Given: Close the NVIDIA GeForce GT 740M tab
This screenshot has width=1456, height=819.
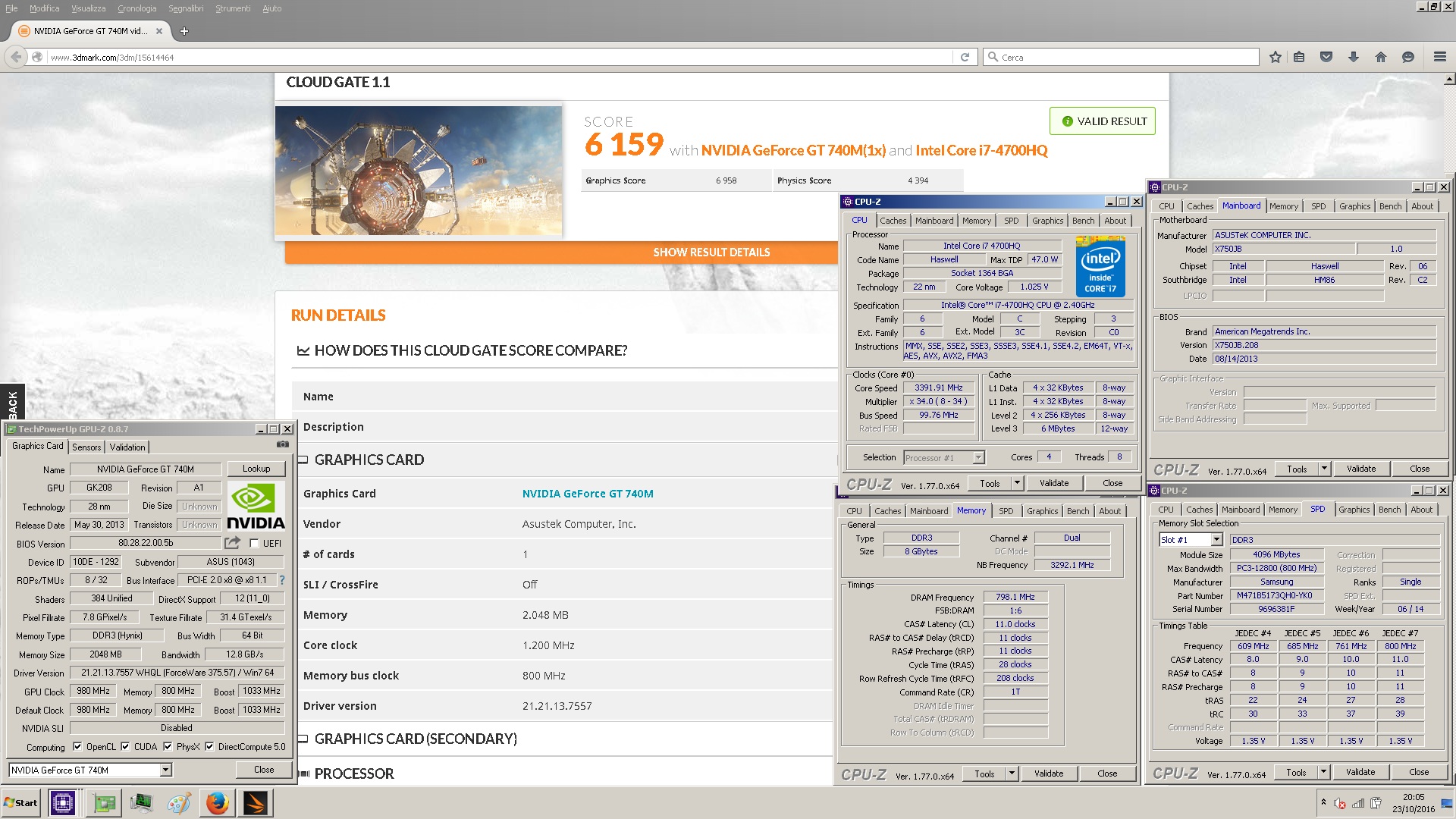Looking at the screenshot, I should [159, 31].
